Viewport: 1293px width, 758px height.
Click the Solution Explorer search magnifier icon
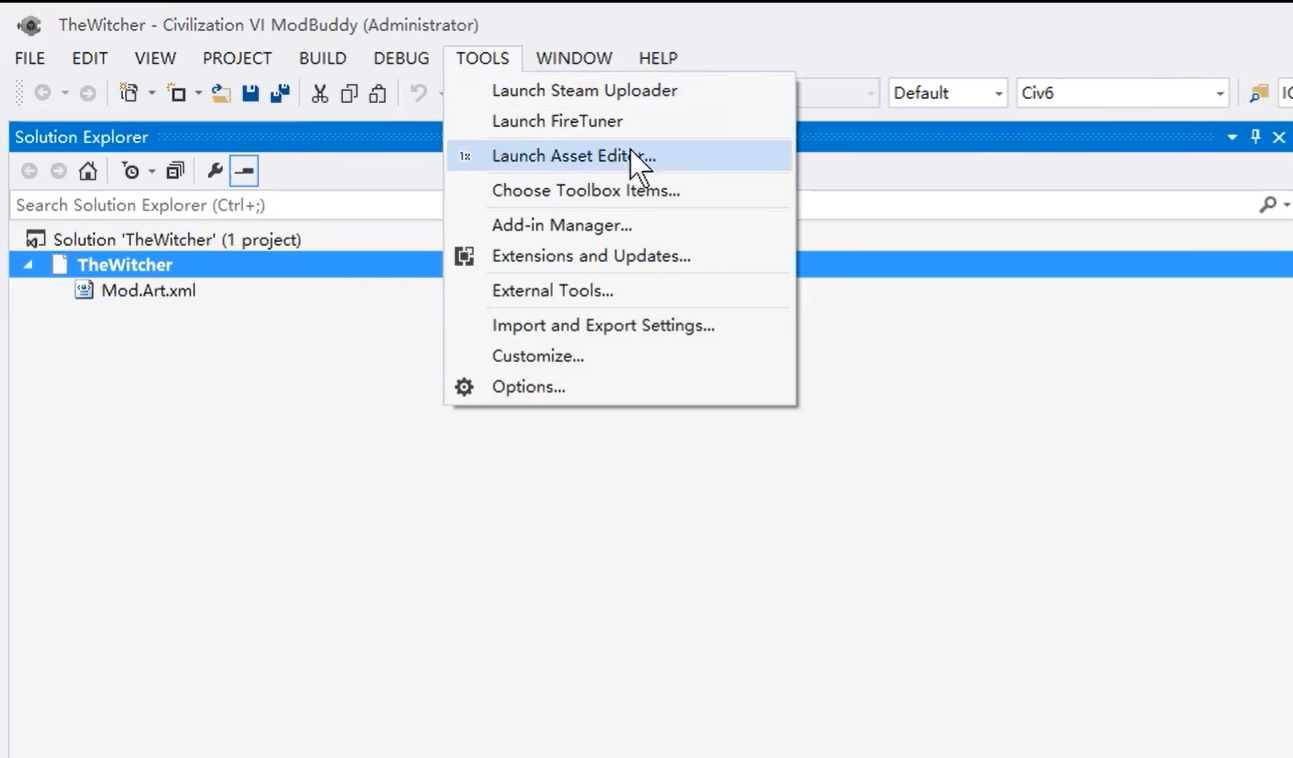[x=1268, y=205]
